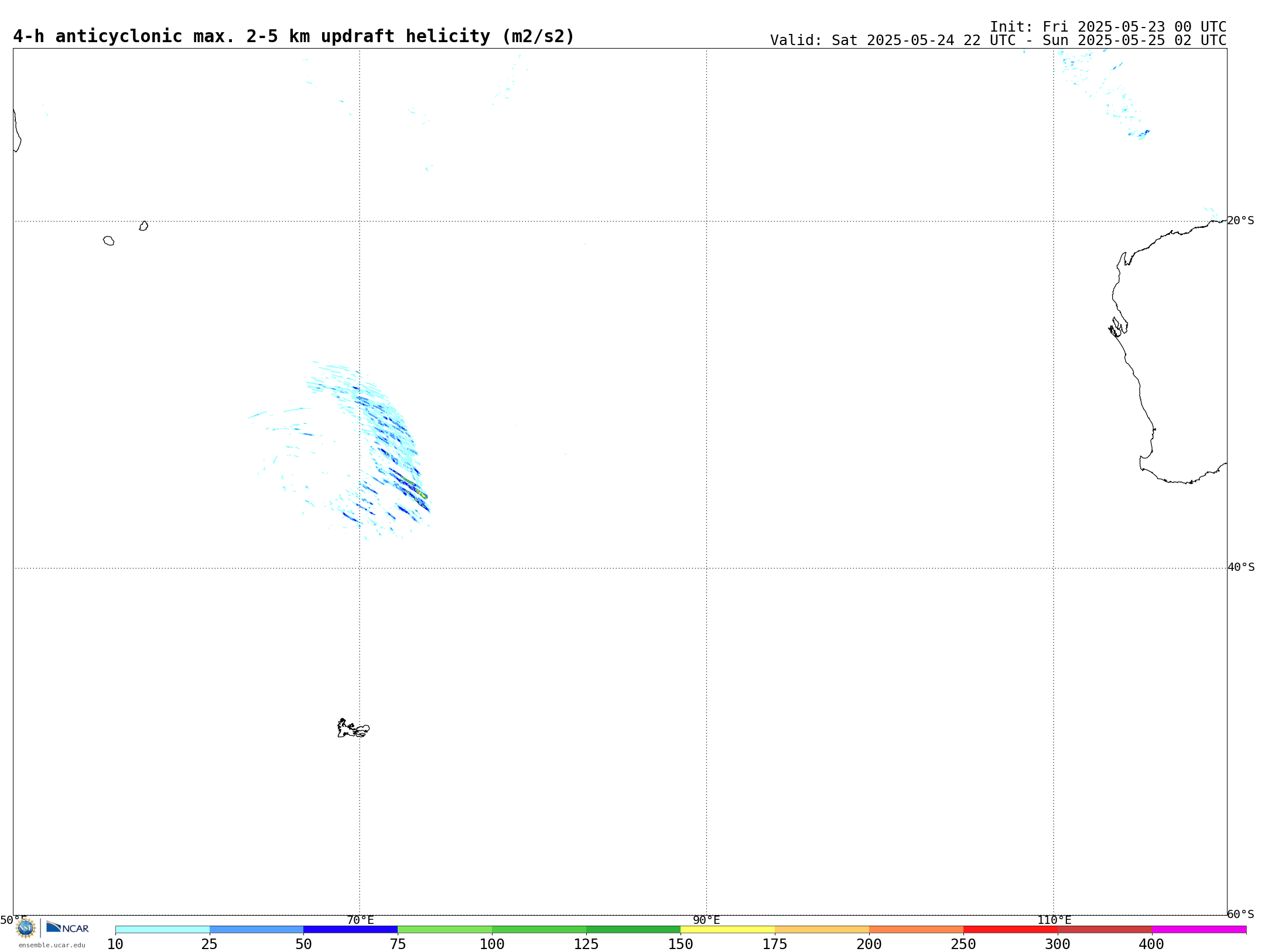Click the colorbar tick label "175"

coord(775,944)
